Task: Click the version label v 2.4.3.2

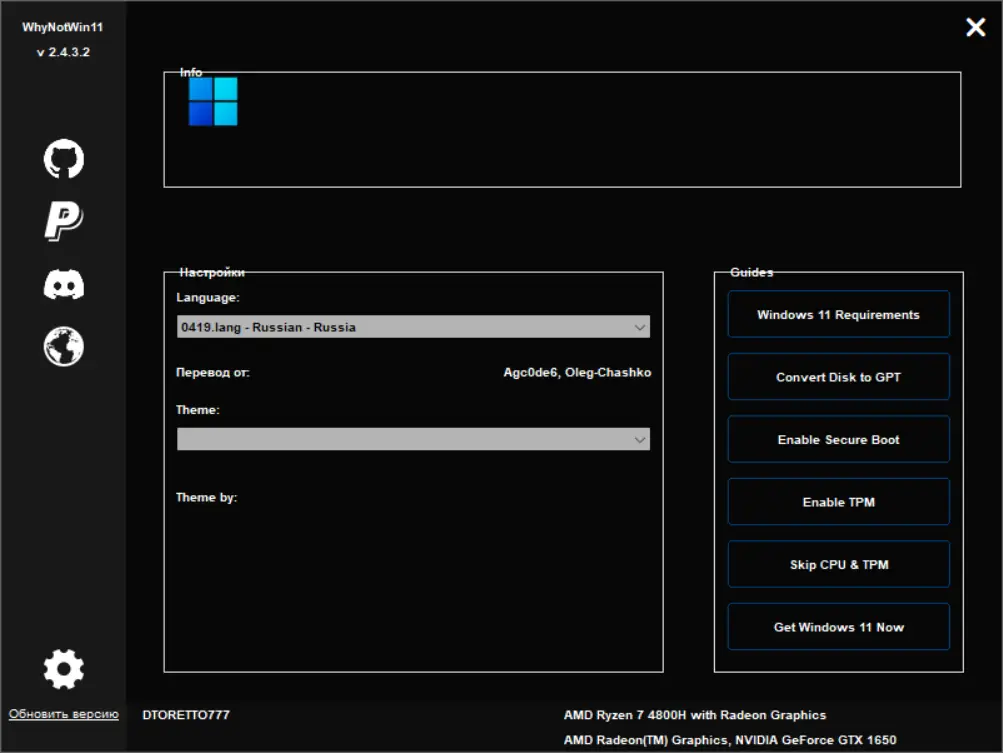Action: coord(63,52)
